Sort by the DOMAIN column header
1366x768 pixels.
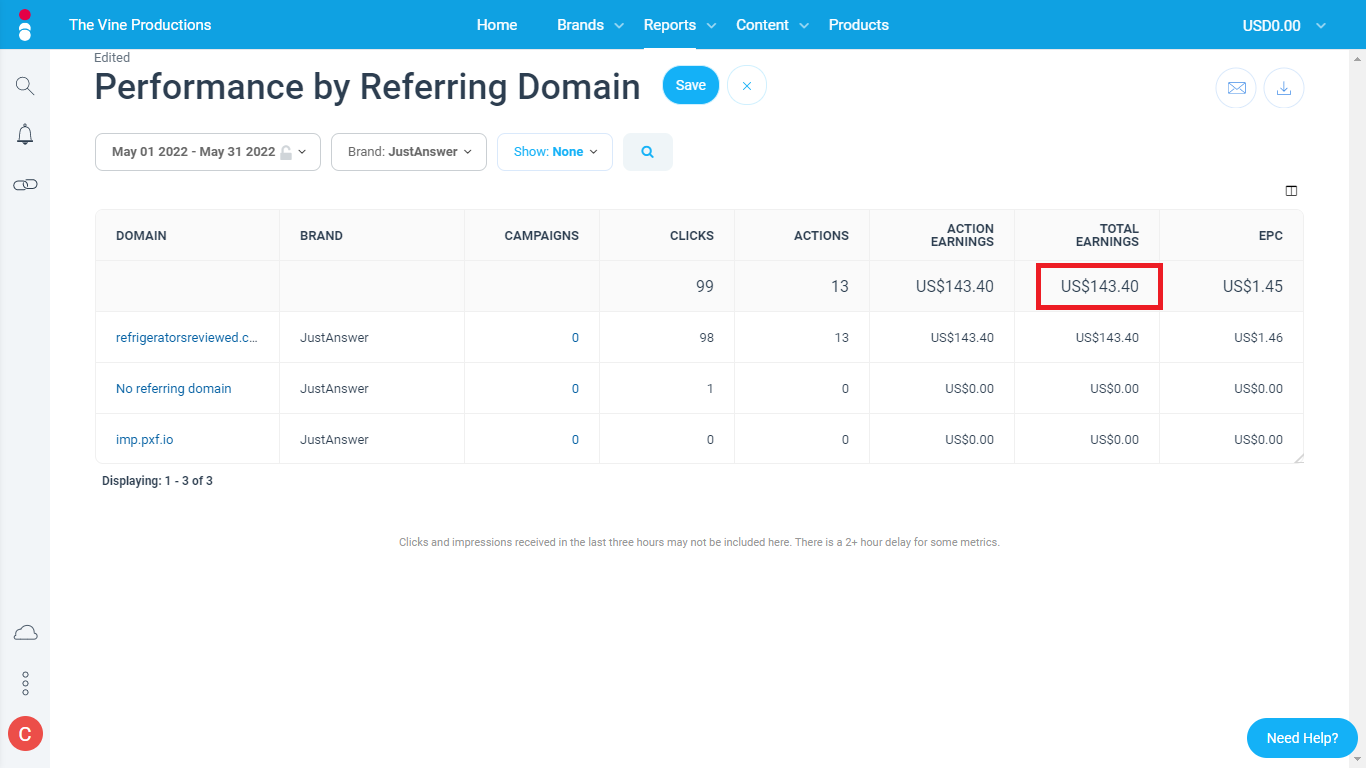pyautogui.click(x=141, y=236)
